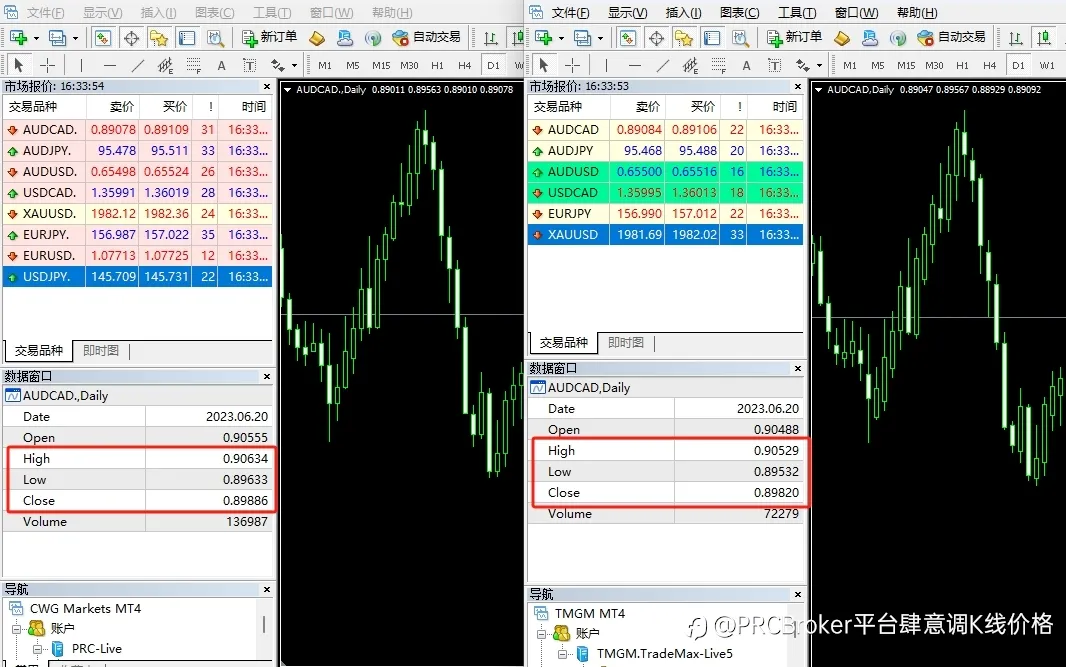Open the 图表(C) menu in the right terminal

739,12
